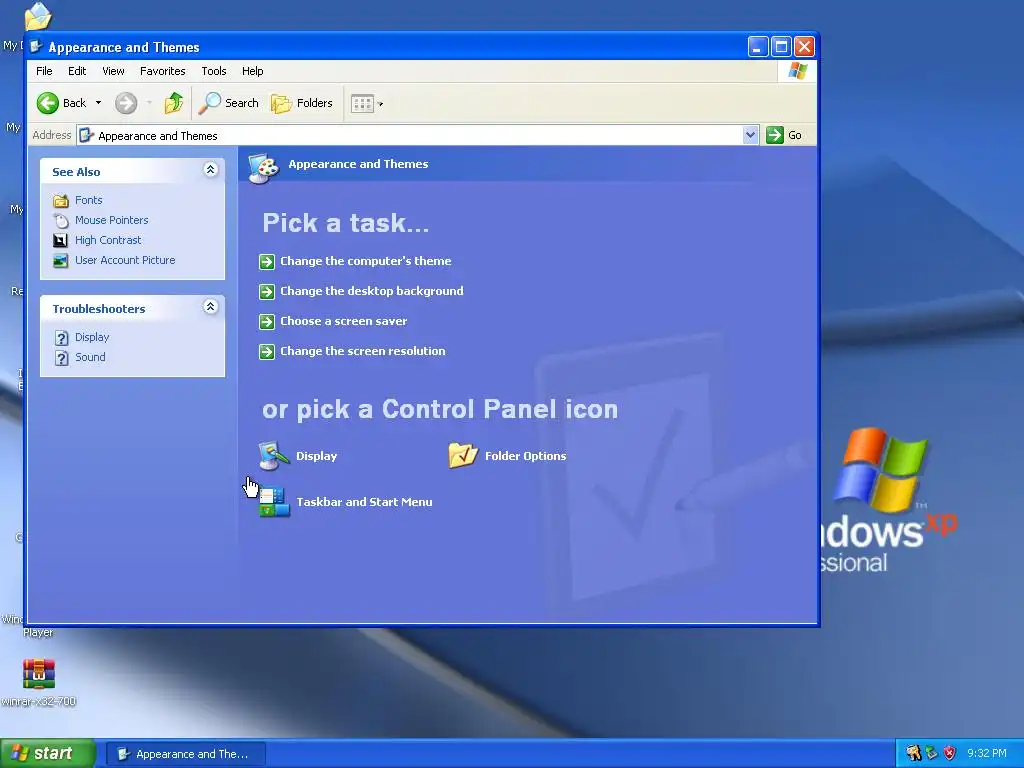The image size is (1024, 768).
Task: Click the middle system tray icon
Action: pyautogui.click(x=931, y=753)
